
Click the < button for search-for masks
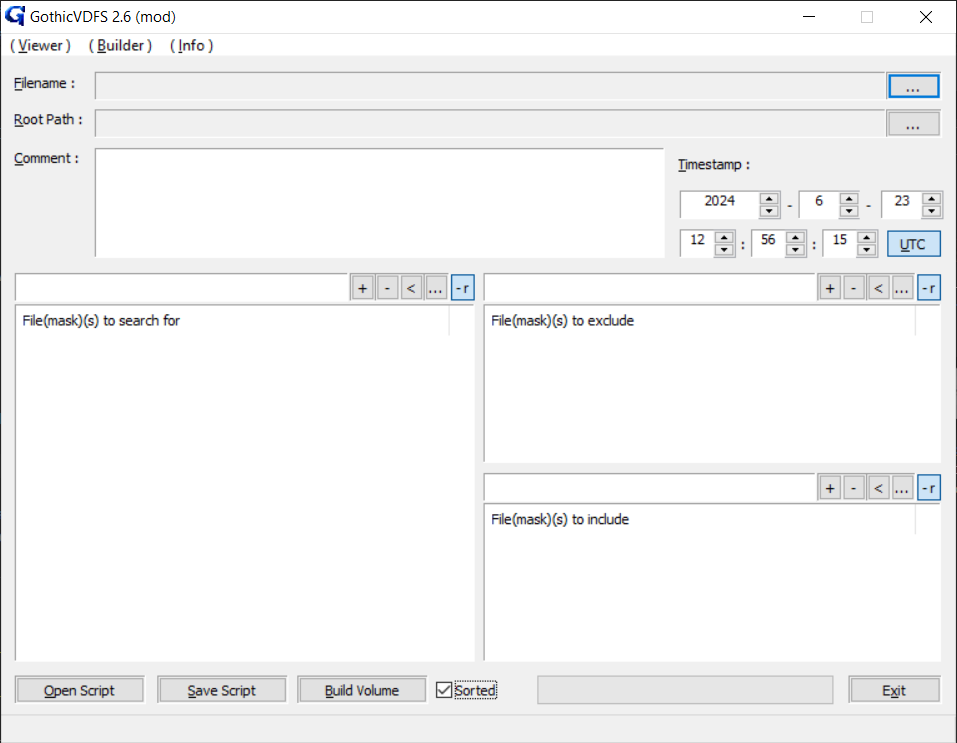coord(411,288)
